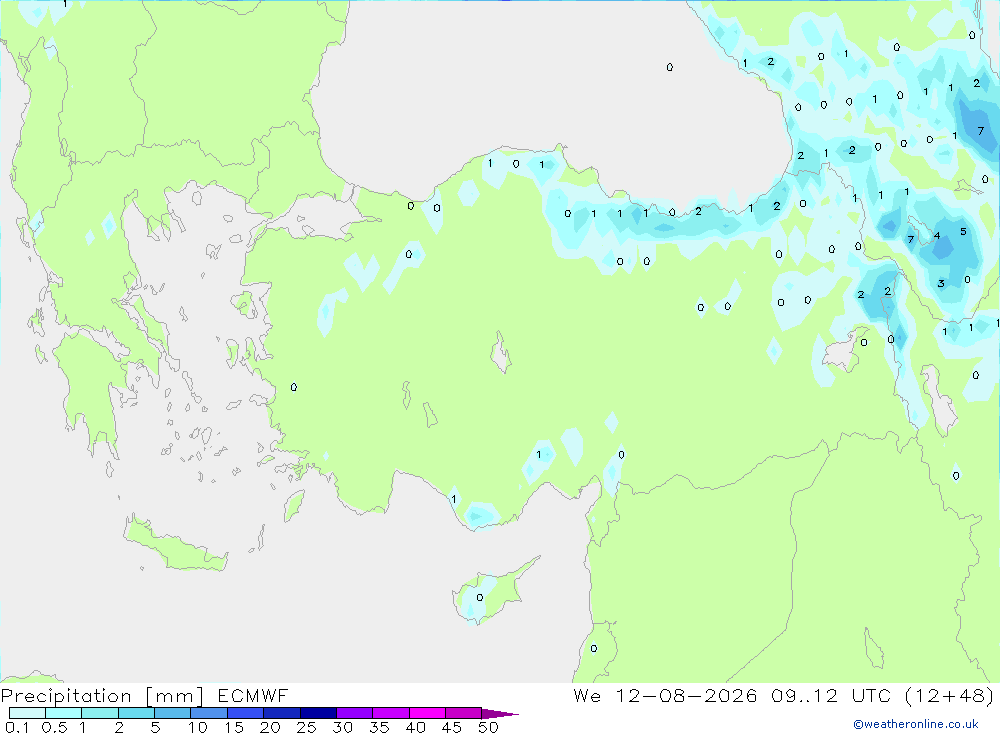This screenshot has width=1000, height=733.
Task: Click the '35' legend scale label
Action: pos(379,727)
